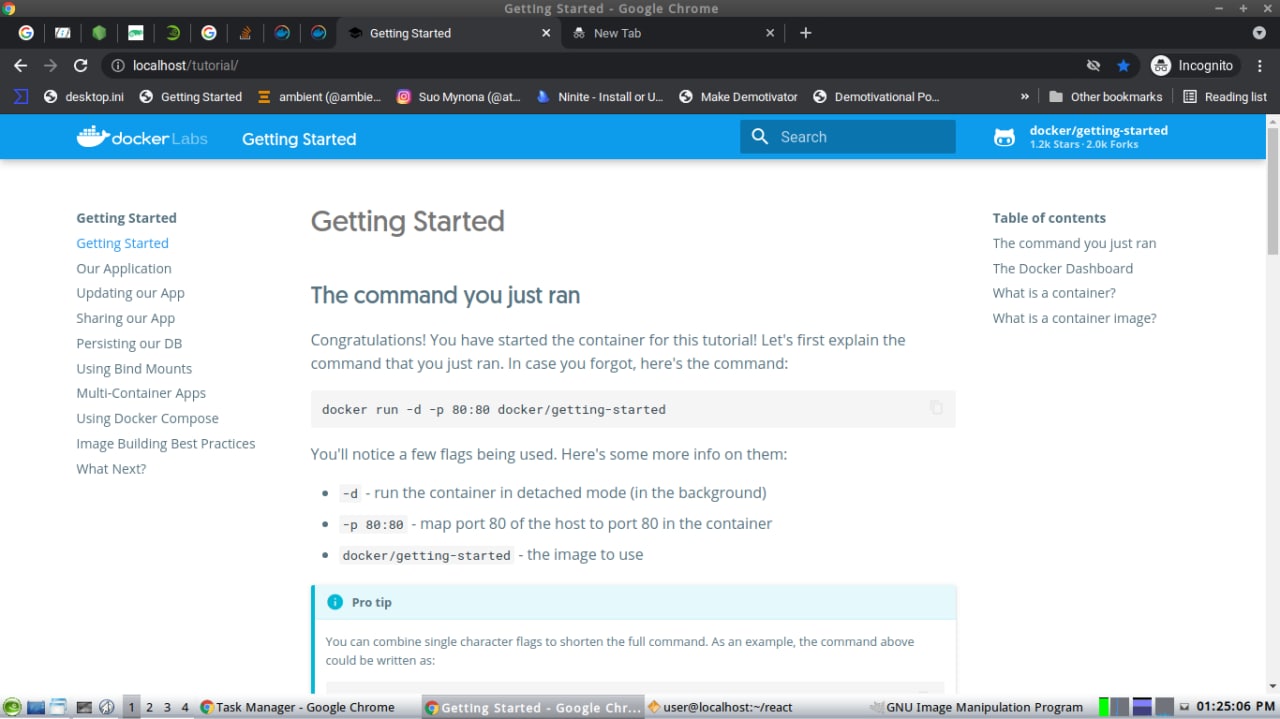Go to Multi-Container Apps page
Viewport: 1280px width, 719px height.
(x=141, y=393)
